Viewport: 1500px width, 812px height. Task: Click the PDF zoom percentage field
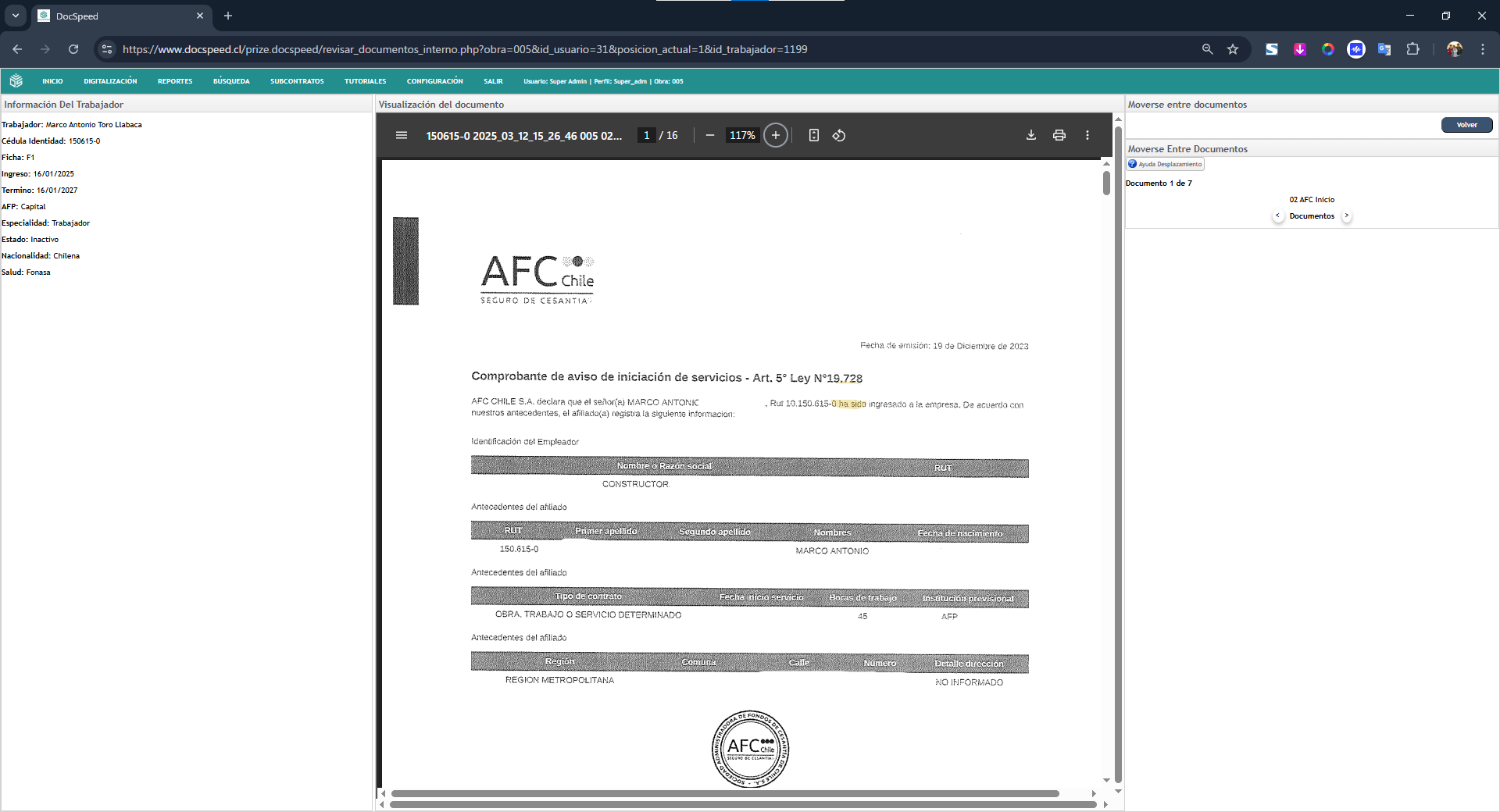click(741, 135)
